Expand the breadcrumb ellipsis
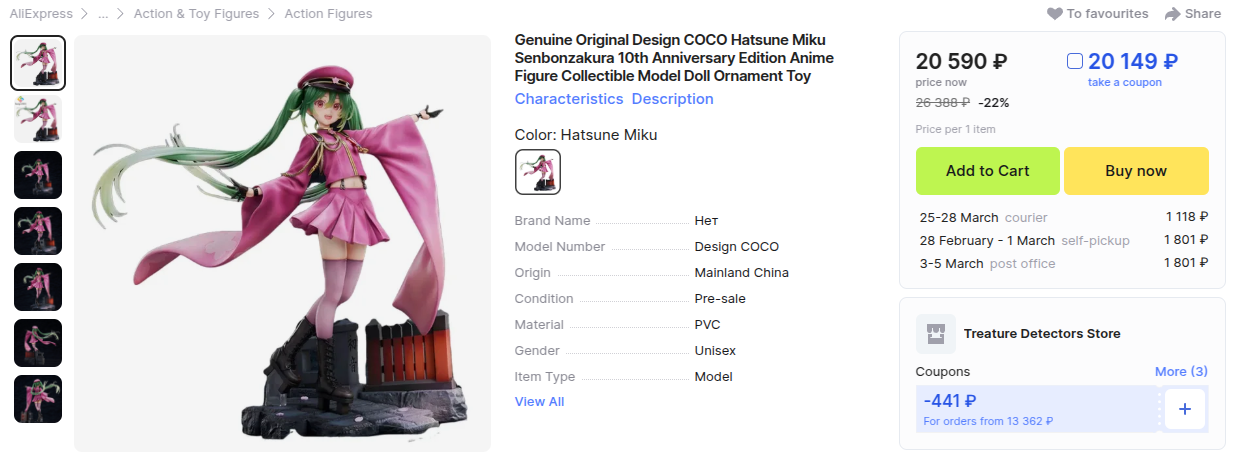 pyautogui.click(x=103, y=14)
